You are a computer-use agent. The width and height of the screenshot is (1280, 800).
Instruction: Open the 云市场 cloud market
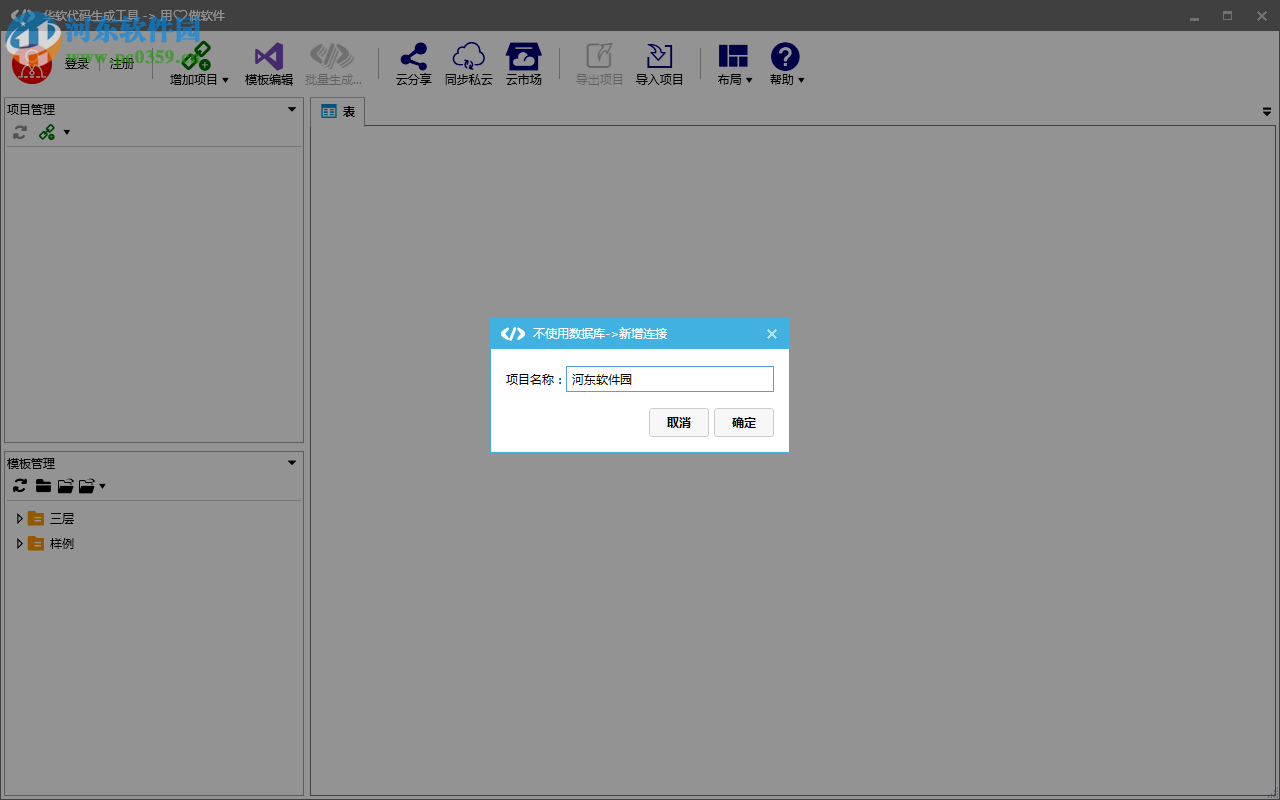(523, 58)
